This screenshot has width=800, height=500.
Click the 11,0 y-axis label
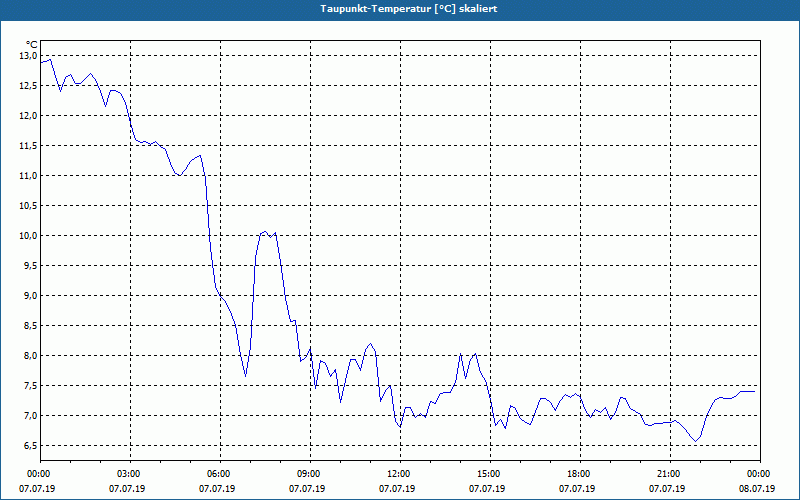pyautogui.click(x=28, y=176)
